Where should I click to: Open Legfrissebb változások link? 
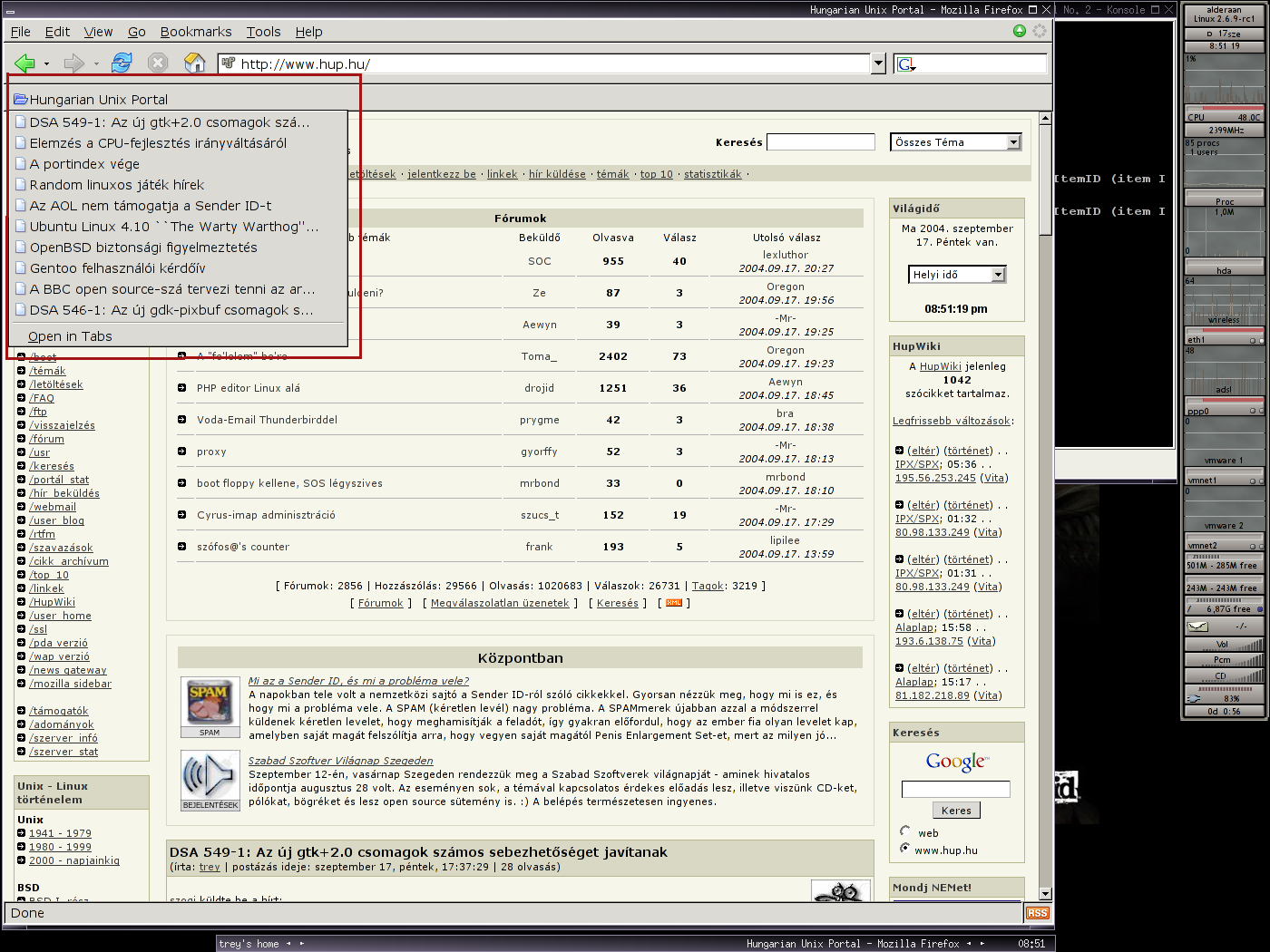coord(951,421)
